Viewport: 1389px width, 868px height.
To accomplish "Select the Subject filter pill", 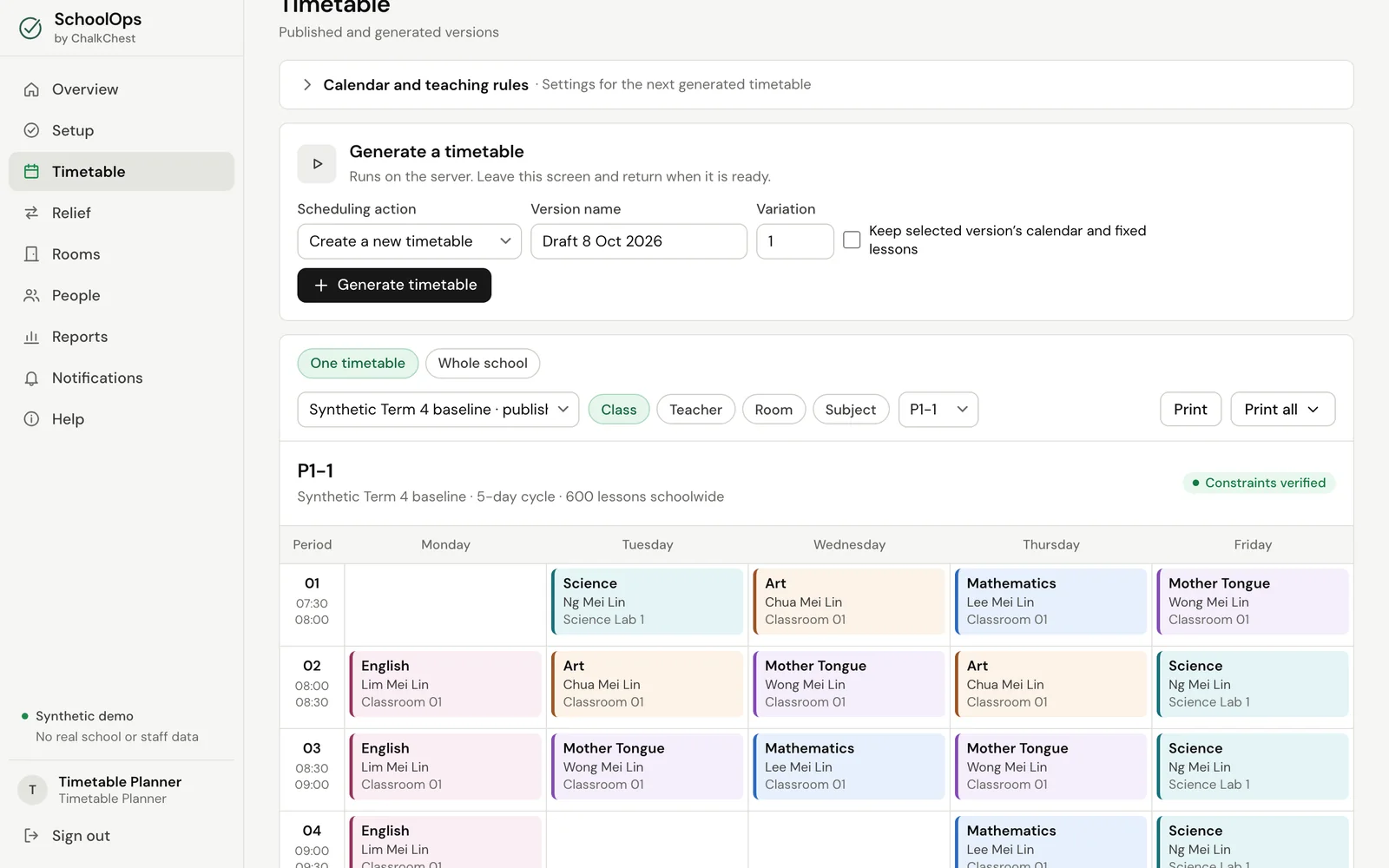I will tap(851, 410).
